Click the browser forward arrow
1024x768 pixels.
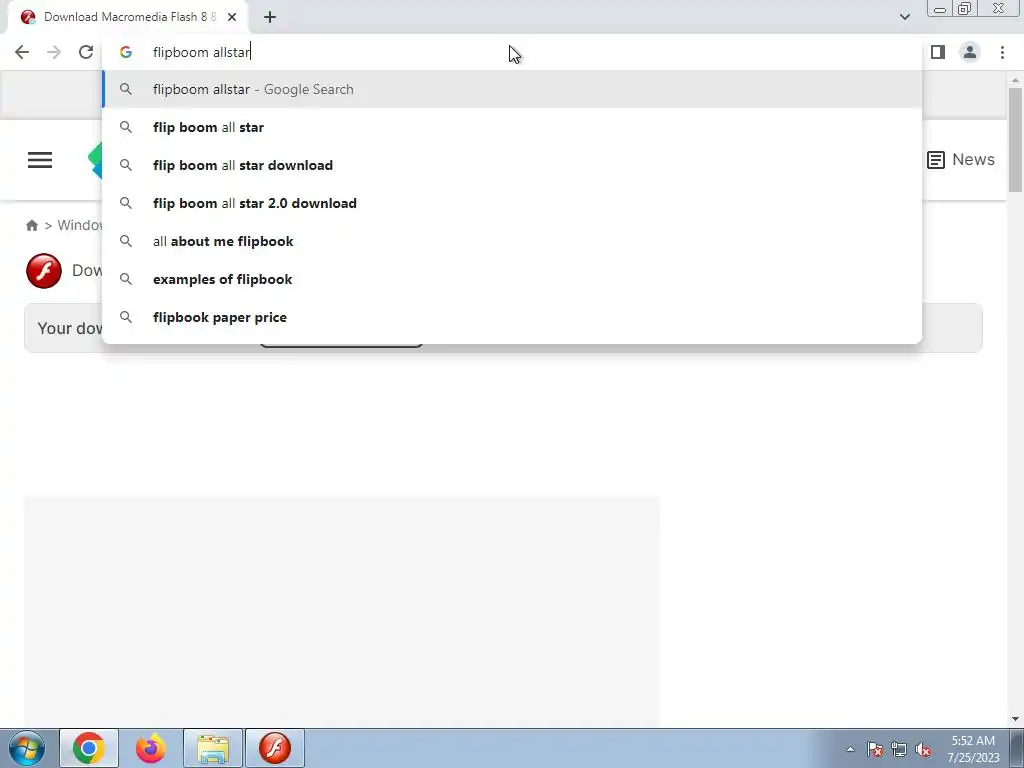point(54,52)
